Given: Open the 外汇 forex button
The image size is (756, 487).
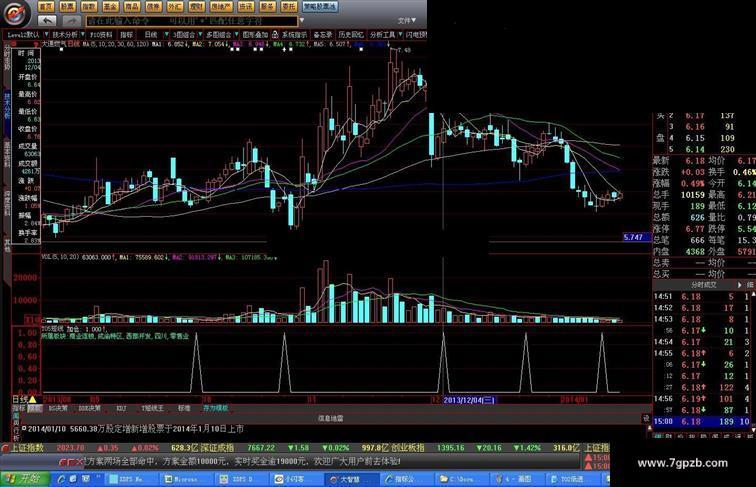Looking at the screenshot, I should 175,6.
